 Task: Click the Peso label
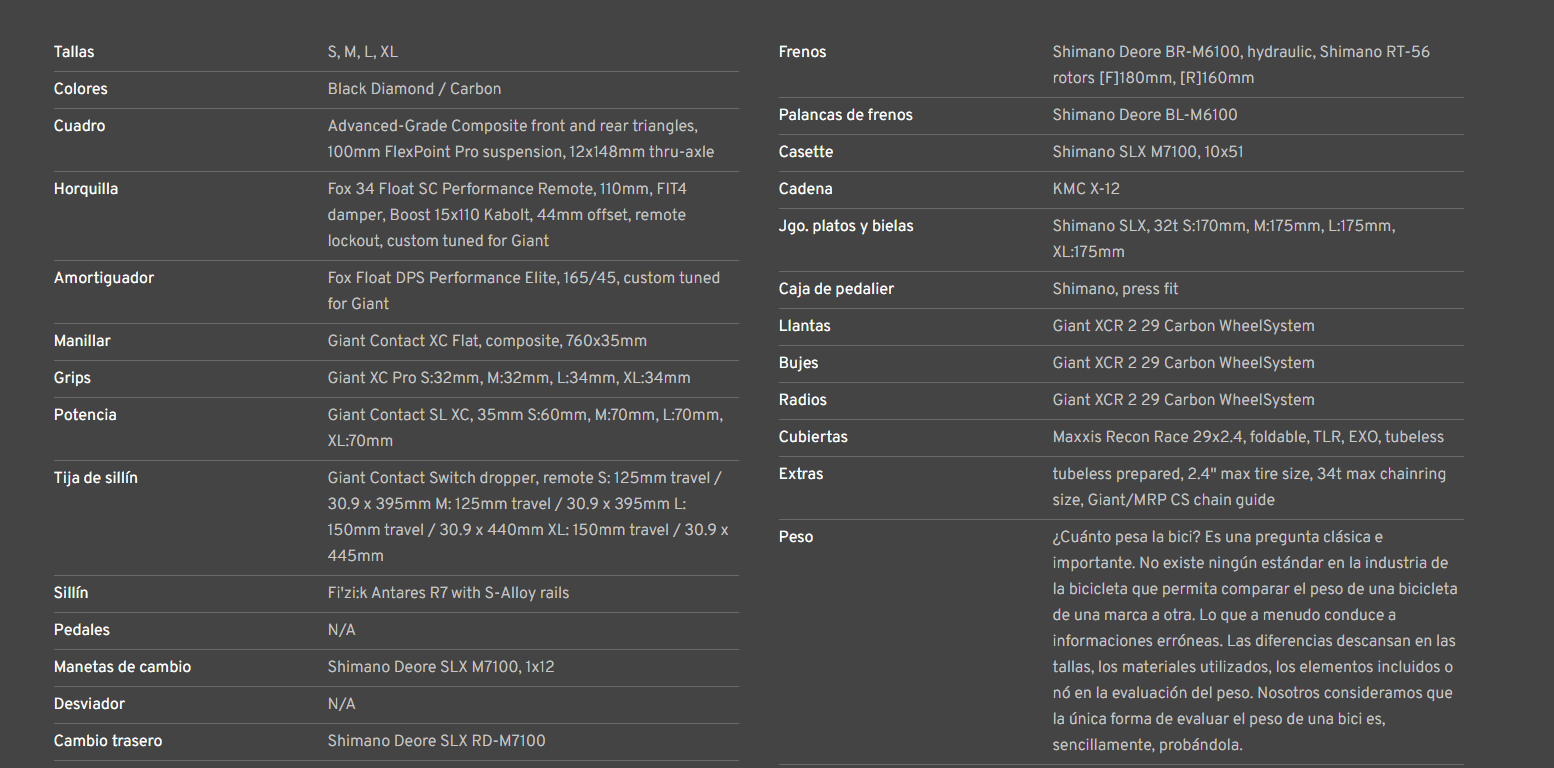click(x=796, y=537)
